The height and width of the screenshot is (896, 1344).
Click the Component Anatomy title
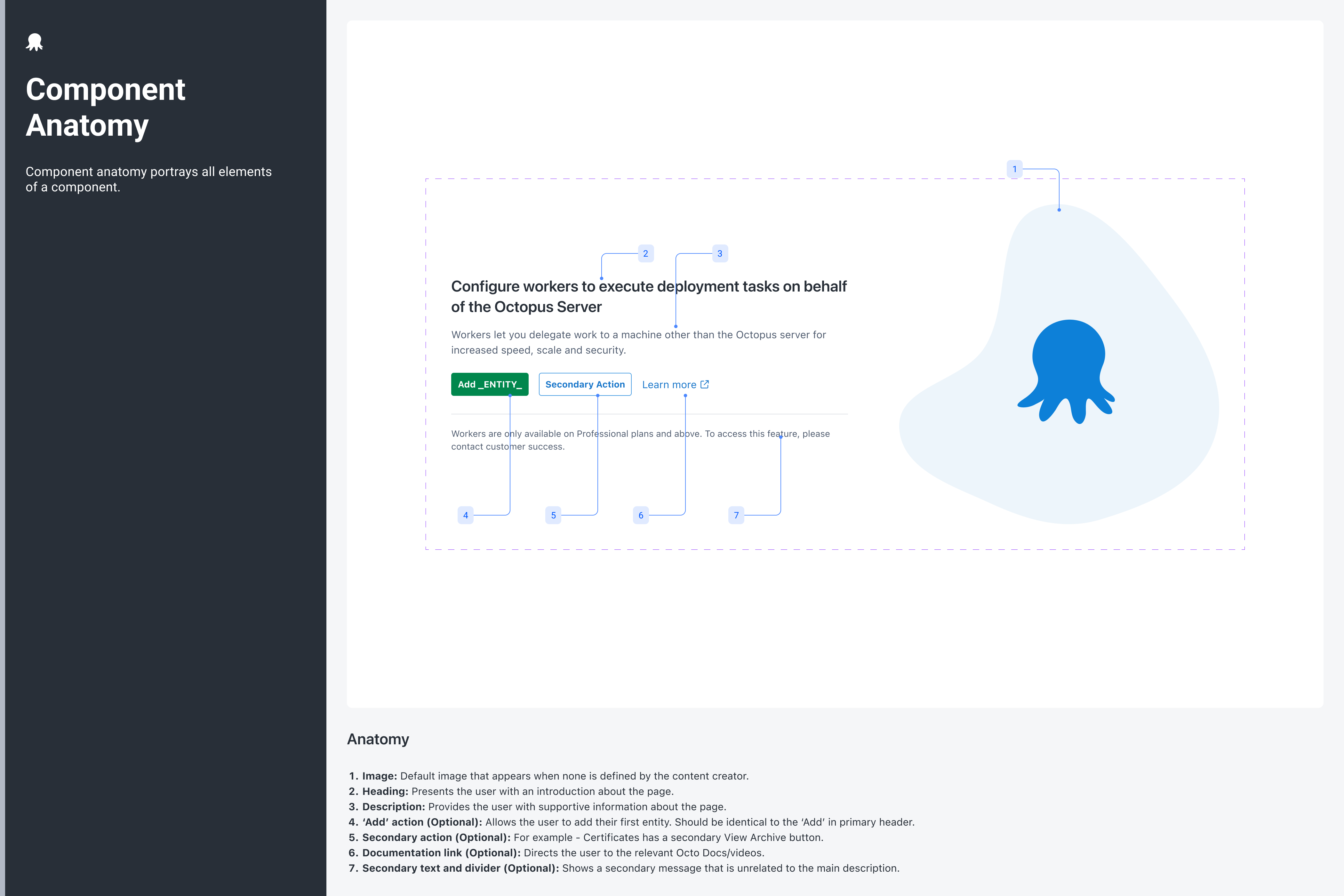(x=106, y=107)
